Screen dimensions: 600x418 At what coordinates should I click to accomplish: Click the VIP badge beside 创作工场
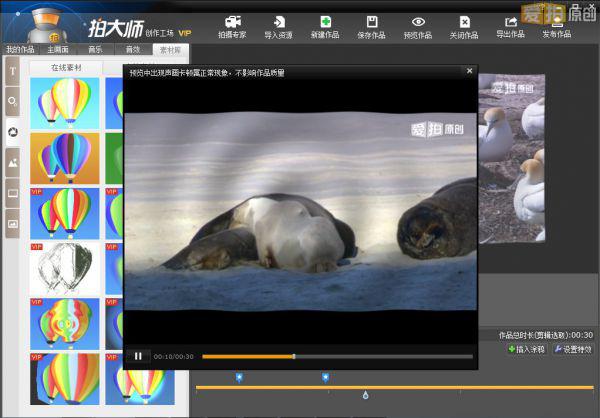185,33
